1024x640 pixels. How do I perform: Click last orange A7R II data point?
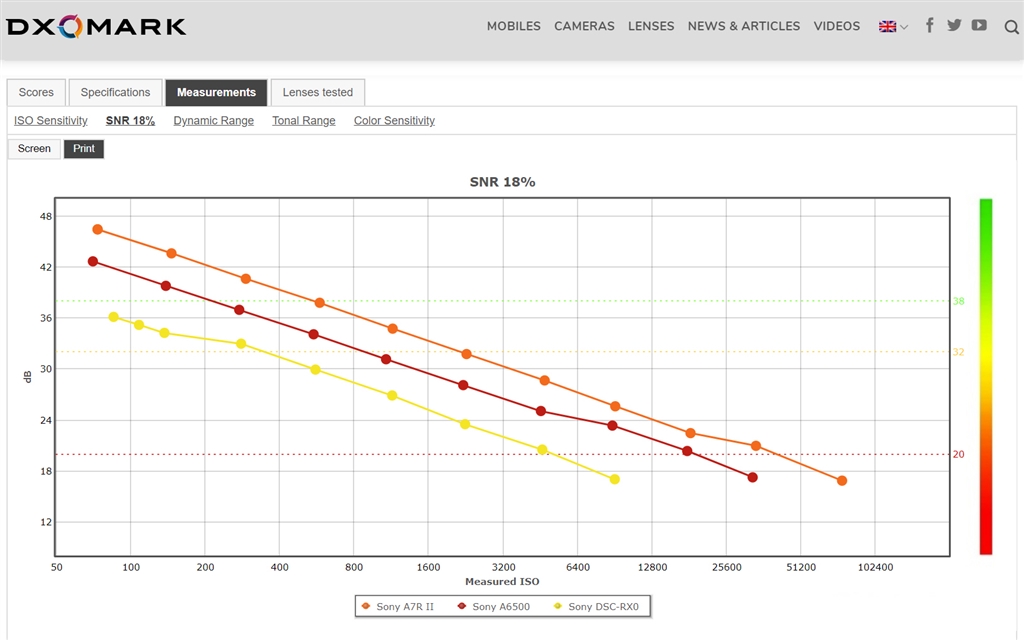[x=842, y=481]
